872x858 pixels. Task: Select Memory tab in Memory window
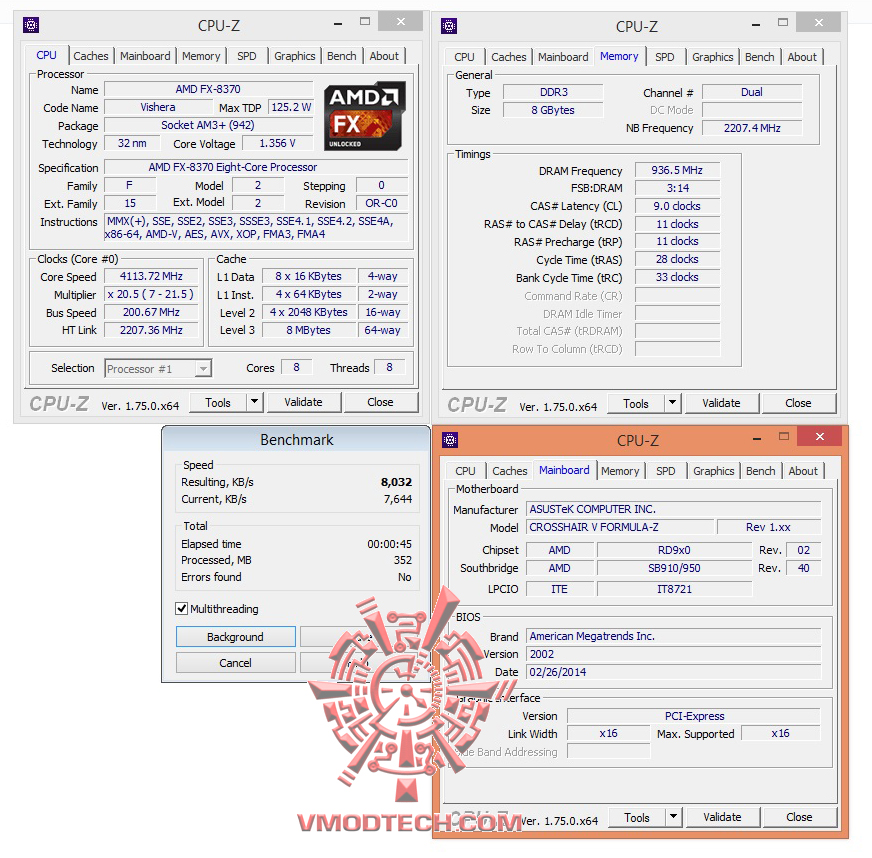[x=619, y=56]
